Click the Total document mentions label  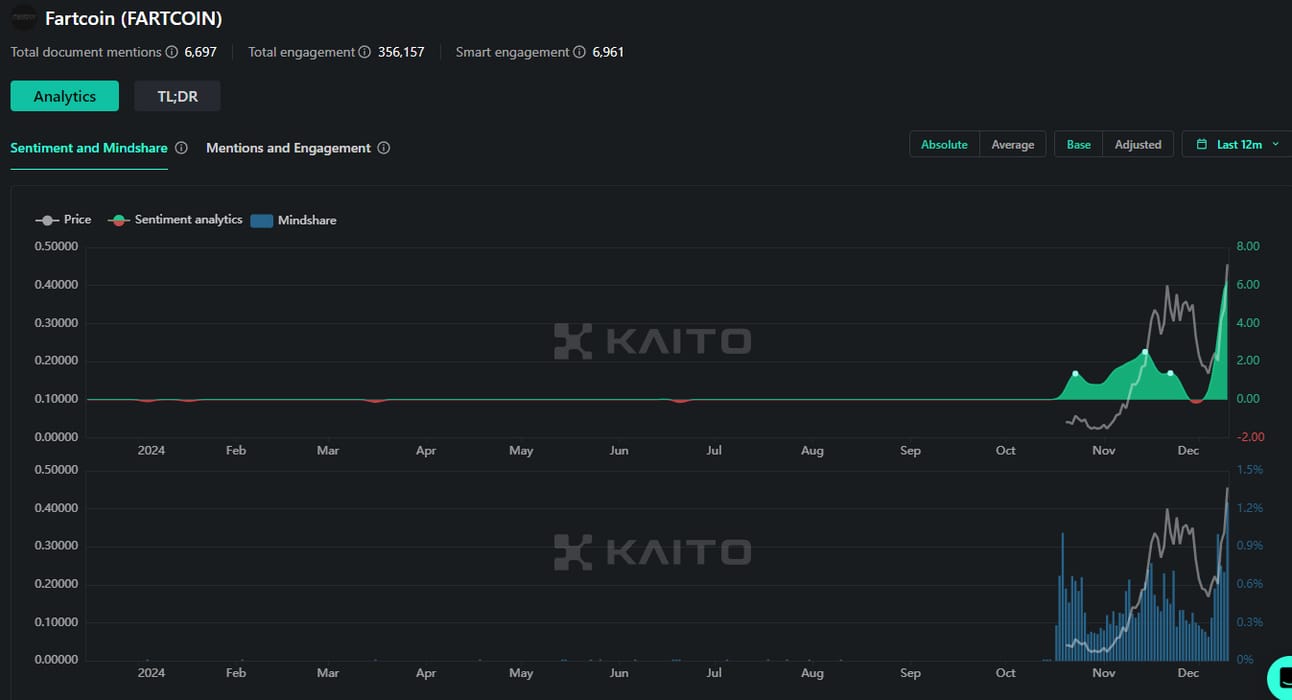(x=86, y=52)
